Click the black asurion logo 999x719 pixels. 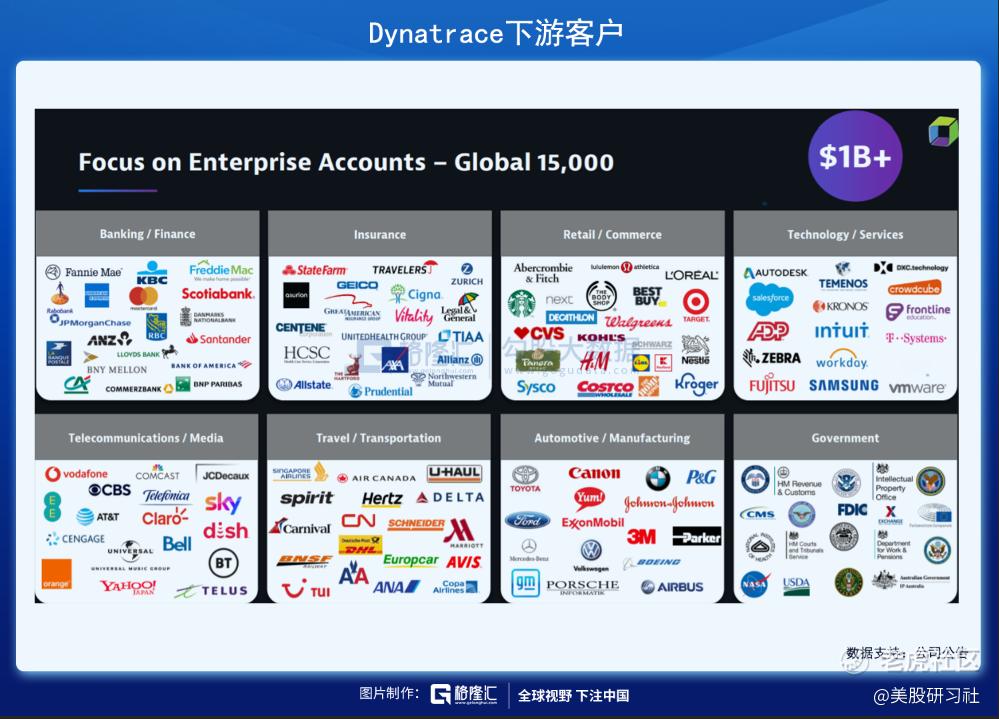tap(296, 295)
